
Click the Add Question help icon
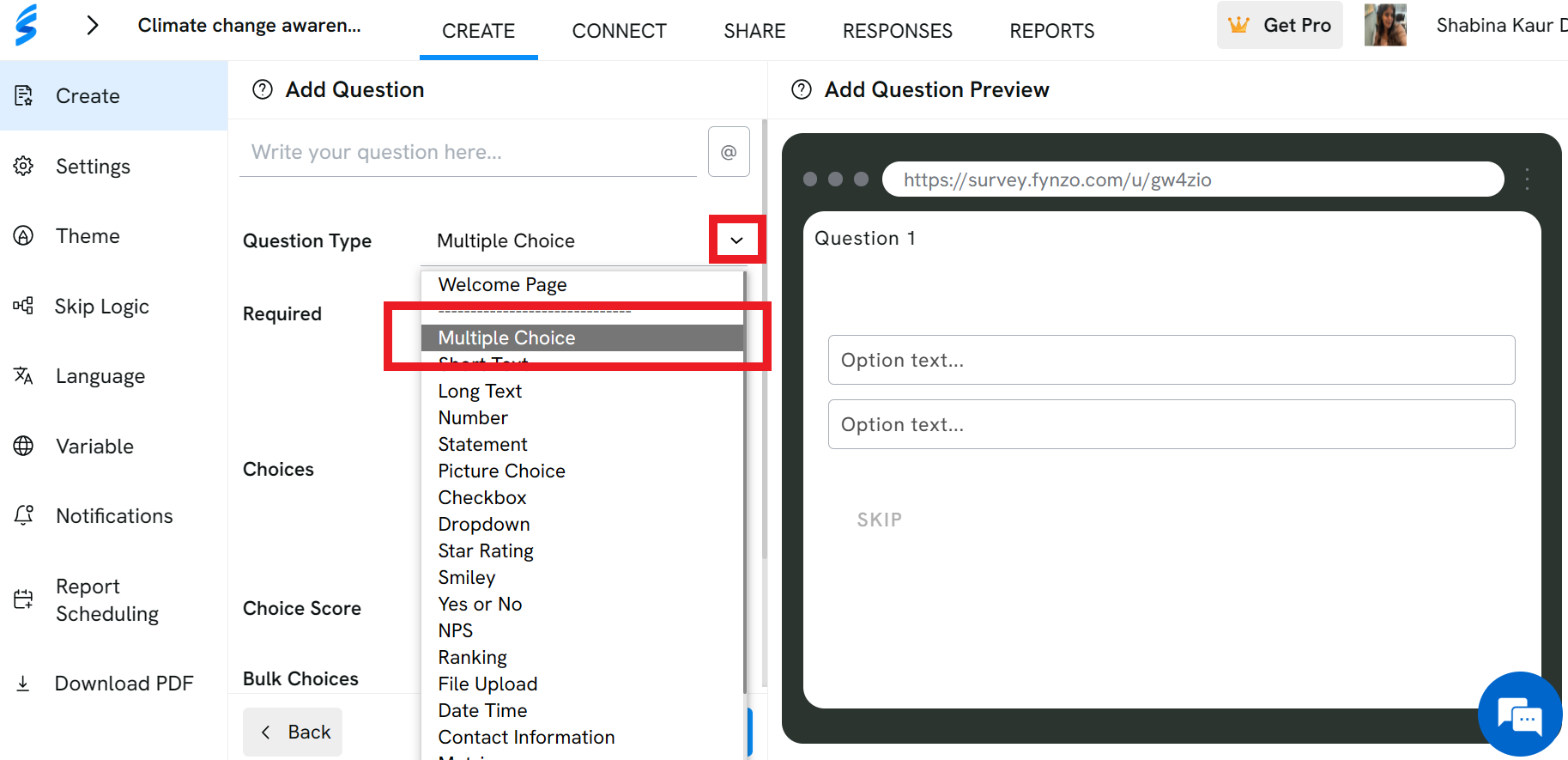(263, 89)
